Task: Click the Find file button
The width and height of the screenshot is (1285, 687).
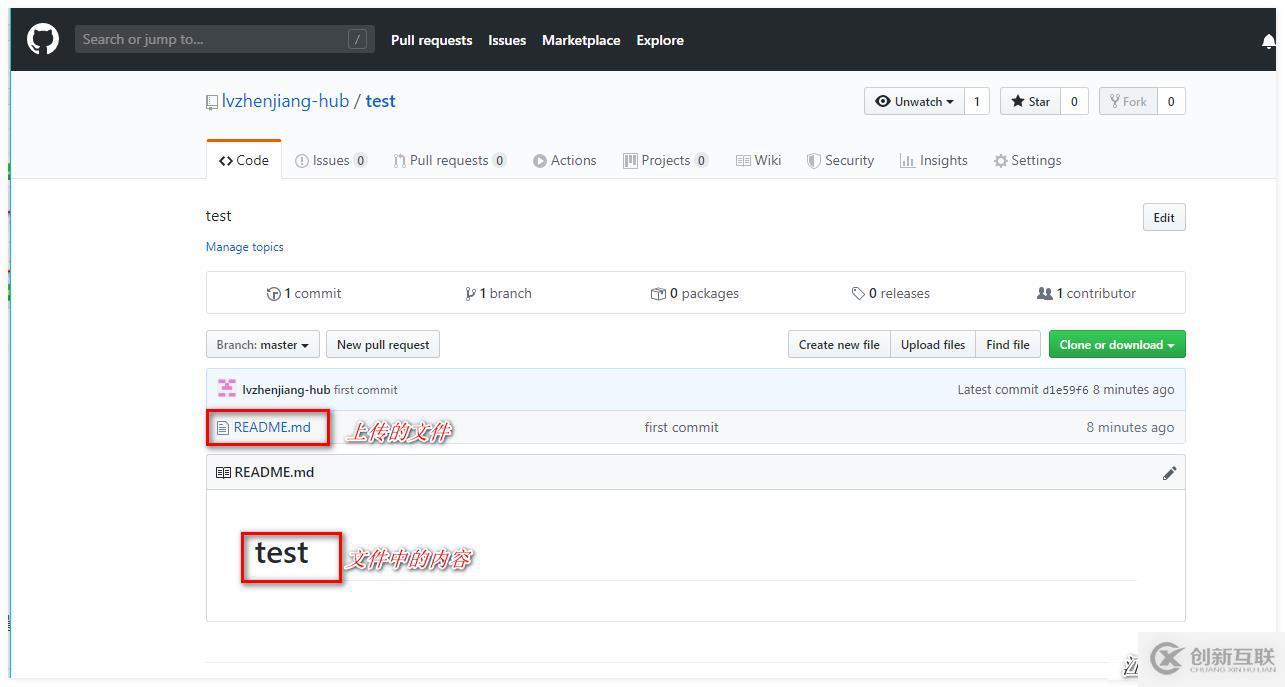Action: click(x=1008, y=345)
